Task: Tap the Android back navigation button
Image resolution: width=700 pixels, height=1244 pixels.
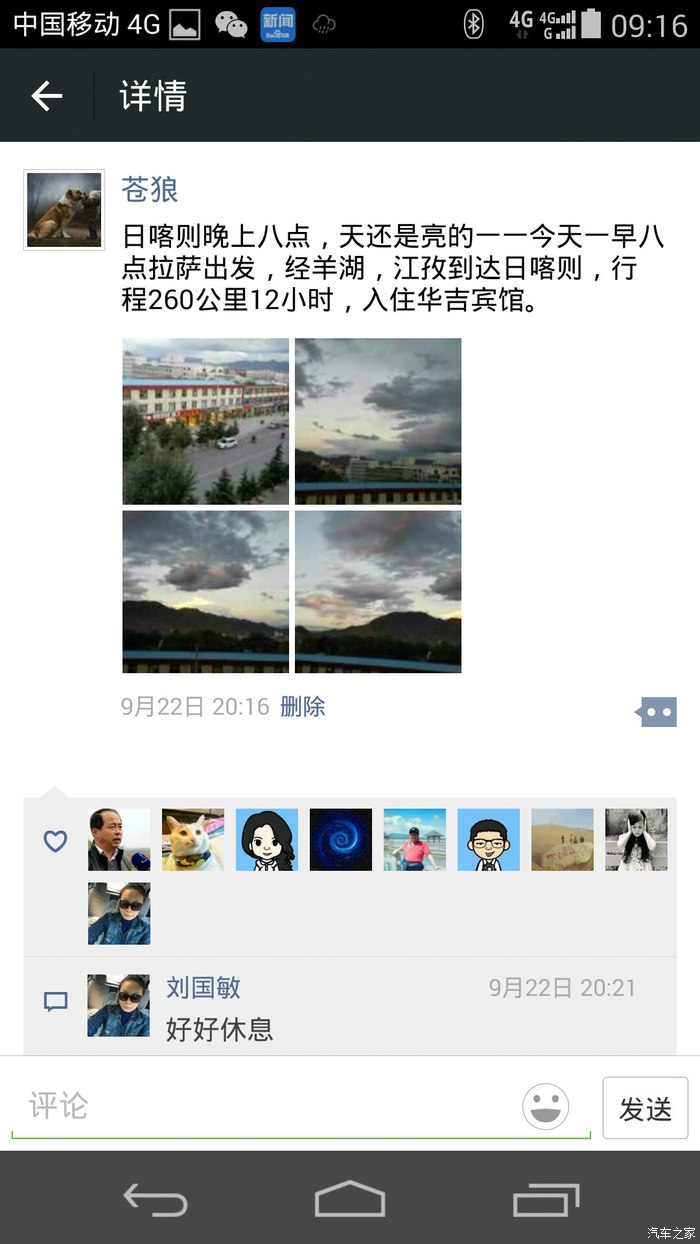Action: [155, 1198]
